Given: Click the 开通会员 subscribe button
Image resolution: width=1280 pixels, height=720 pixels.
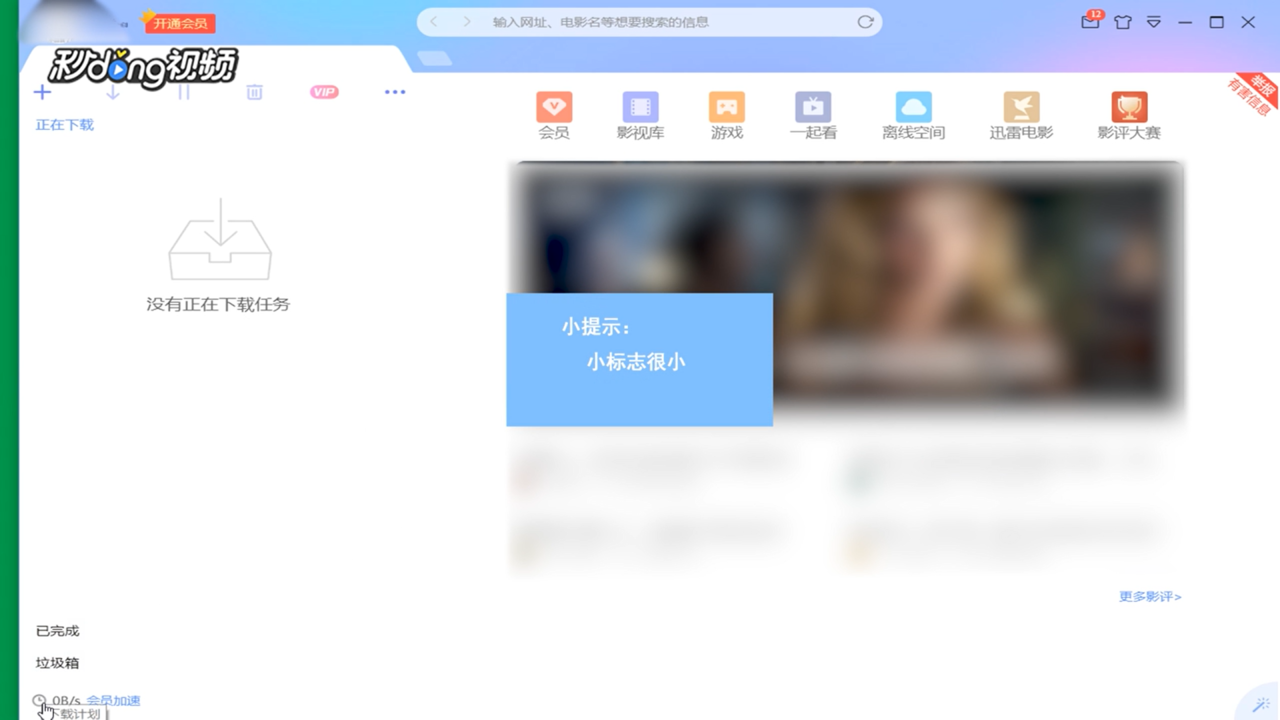Looking at the screenshot, I should coord(180,22).
